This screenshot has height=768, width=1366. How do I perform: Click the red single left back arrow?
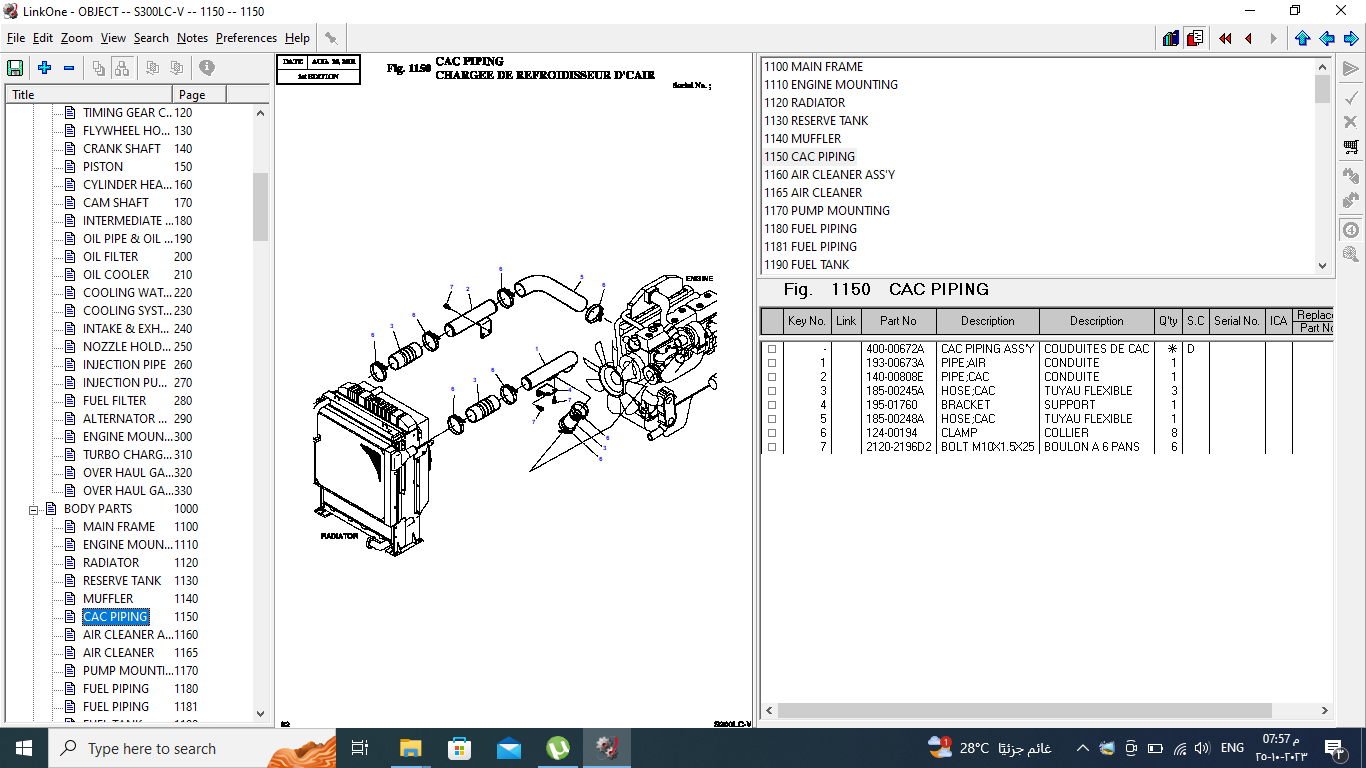pos(1249,38)
